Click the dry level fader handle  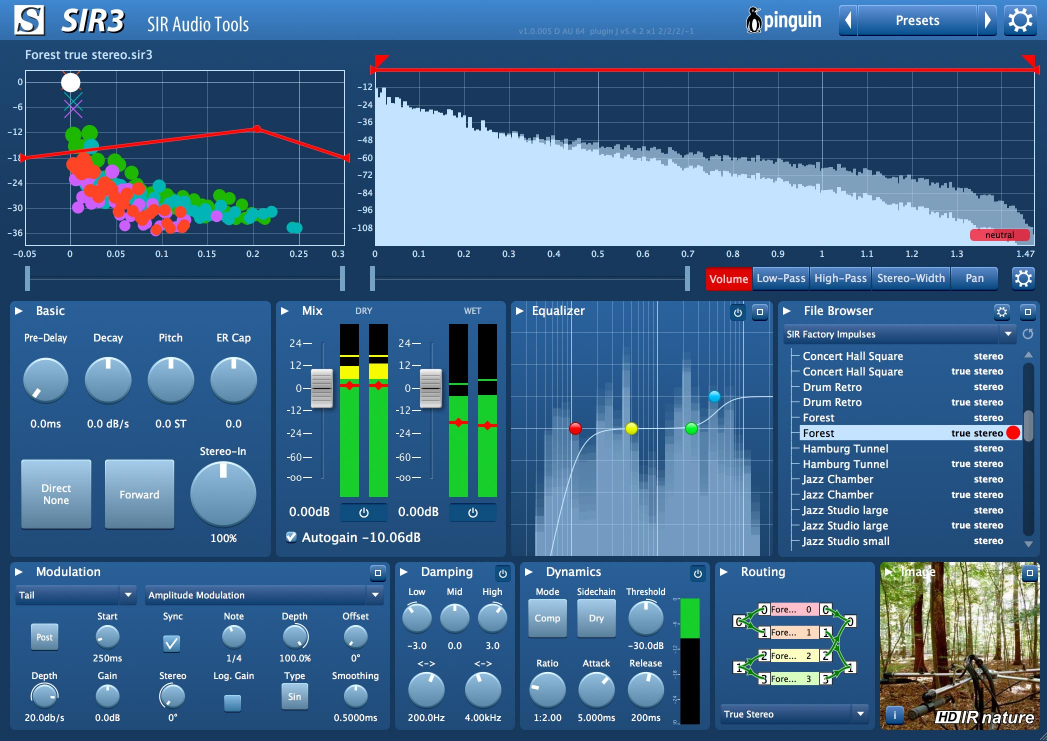(x=322, y=388)
